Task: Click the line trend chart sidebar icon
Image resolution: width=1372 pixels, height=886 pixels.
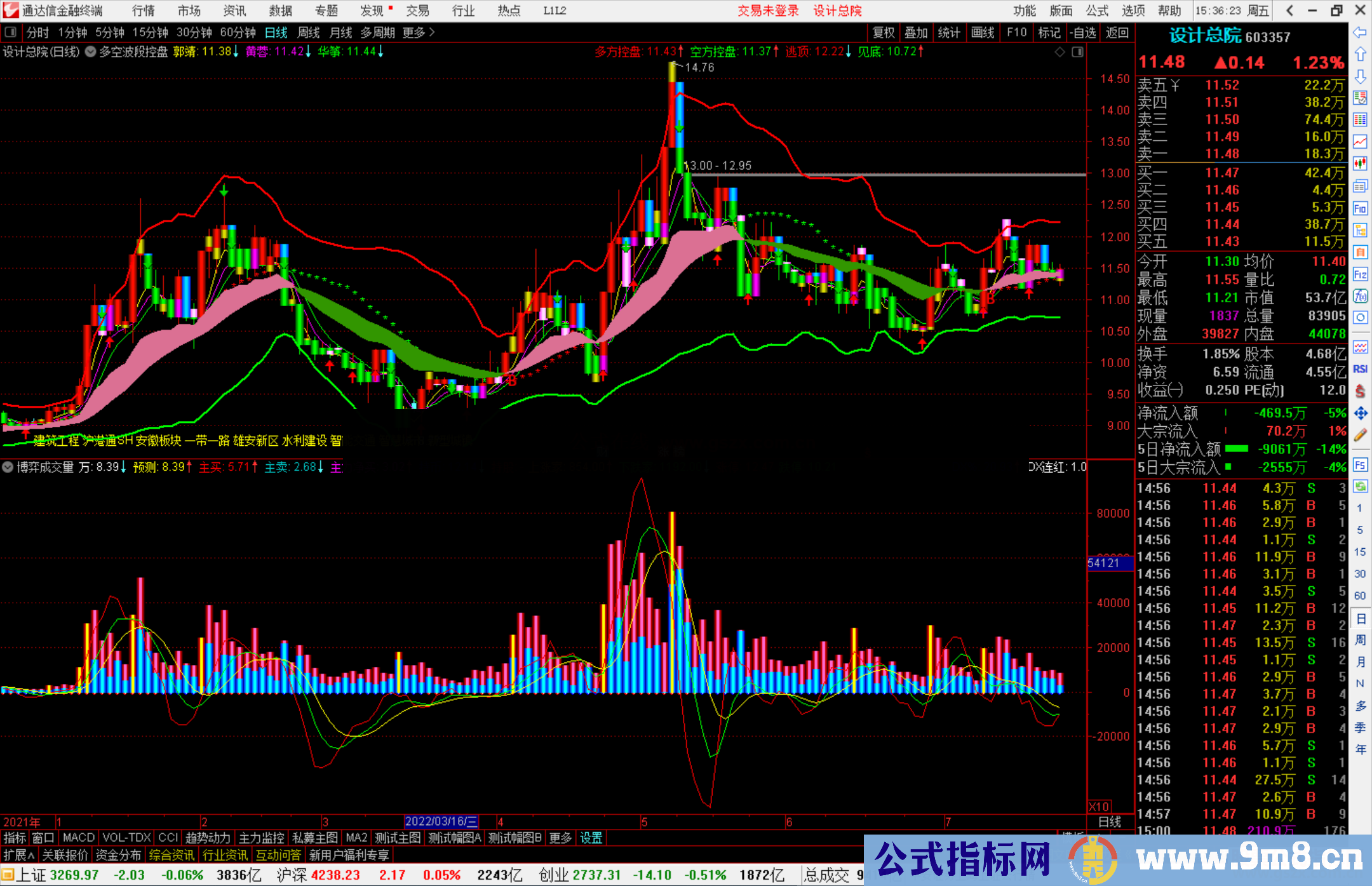Action: (1360, 142)
